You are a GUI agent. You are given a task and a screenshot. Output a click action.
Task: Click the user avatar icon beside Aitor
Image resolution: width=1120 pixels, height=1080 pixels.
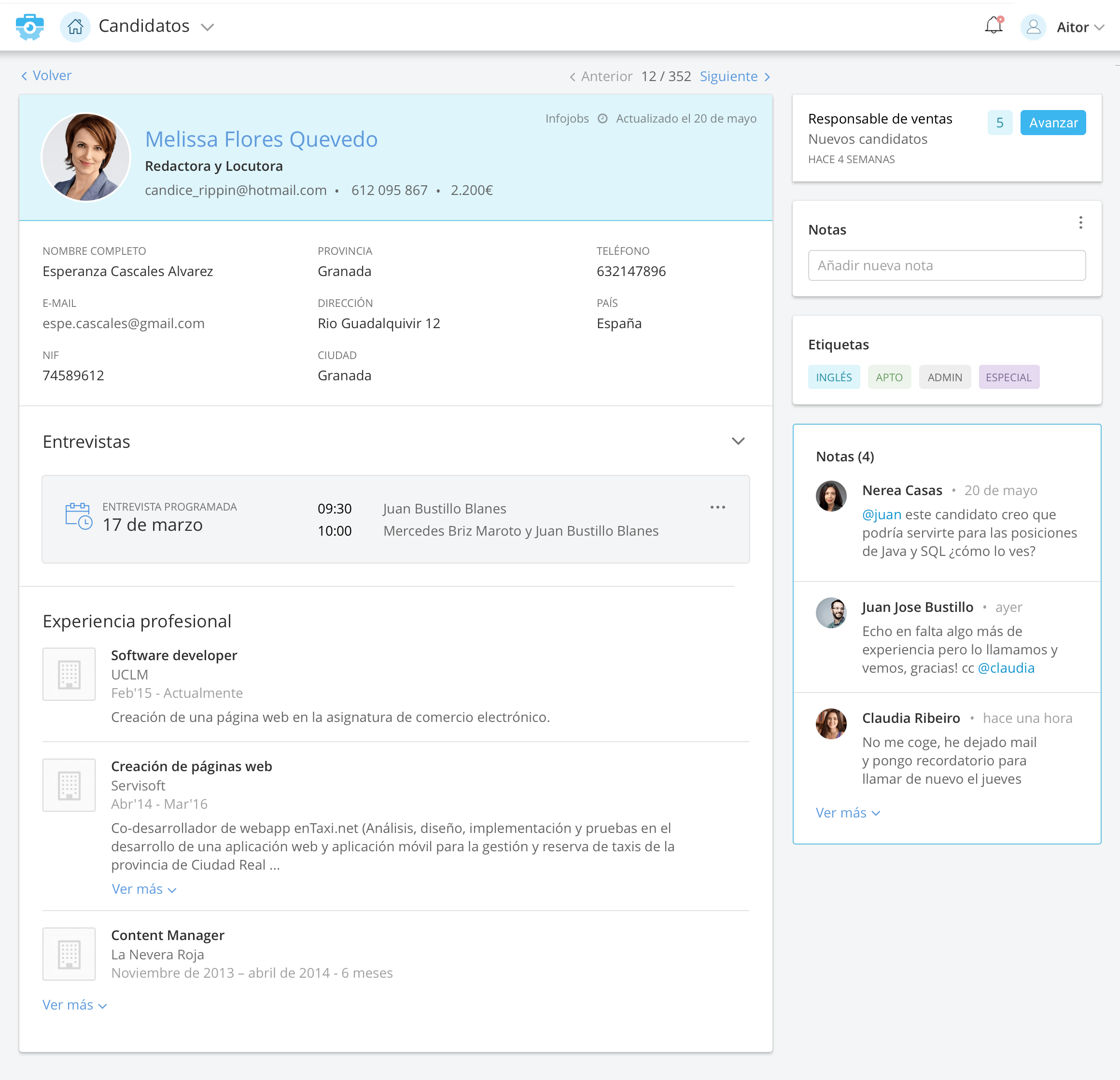click(x=1033, y=27)
